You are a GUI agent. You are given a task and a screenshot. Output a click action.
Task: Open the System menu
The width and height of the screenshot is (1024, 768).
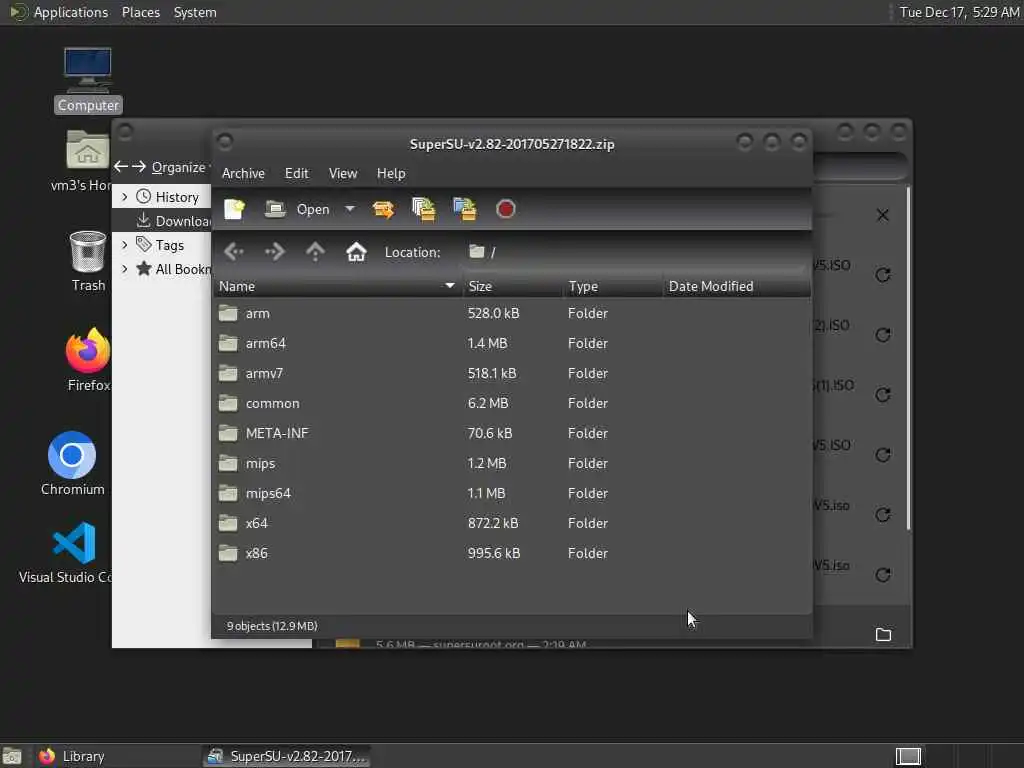(195, 12)
